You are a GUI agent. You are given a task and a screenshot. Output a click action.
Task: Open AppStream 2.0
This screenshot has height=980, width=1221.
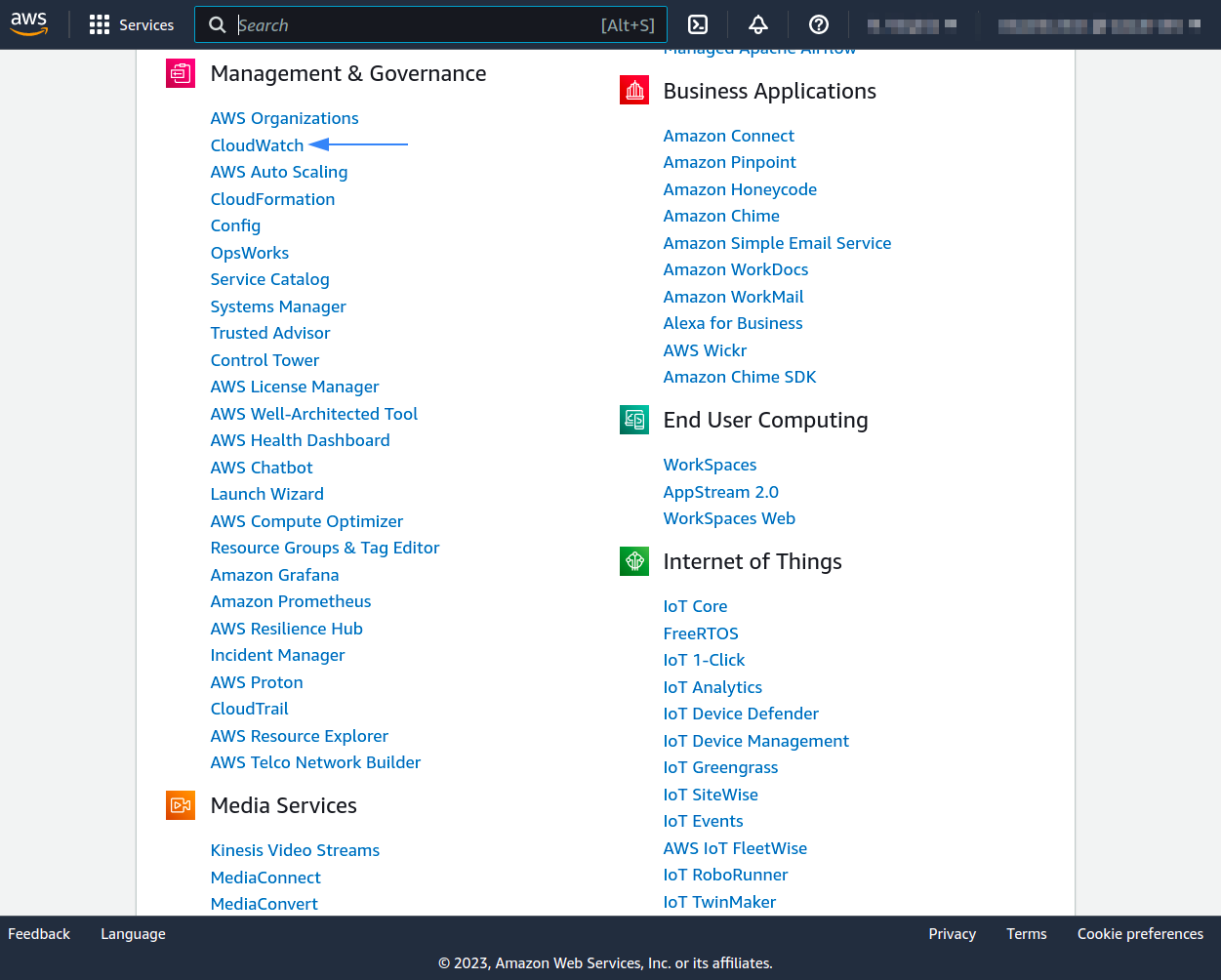point(720,492)
